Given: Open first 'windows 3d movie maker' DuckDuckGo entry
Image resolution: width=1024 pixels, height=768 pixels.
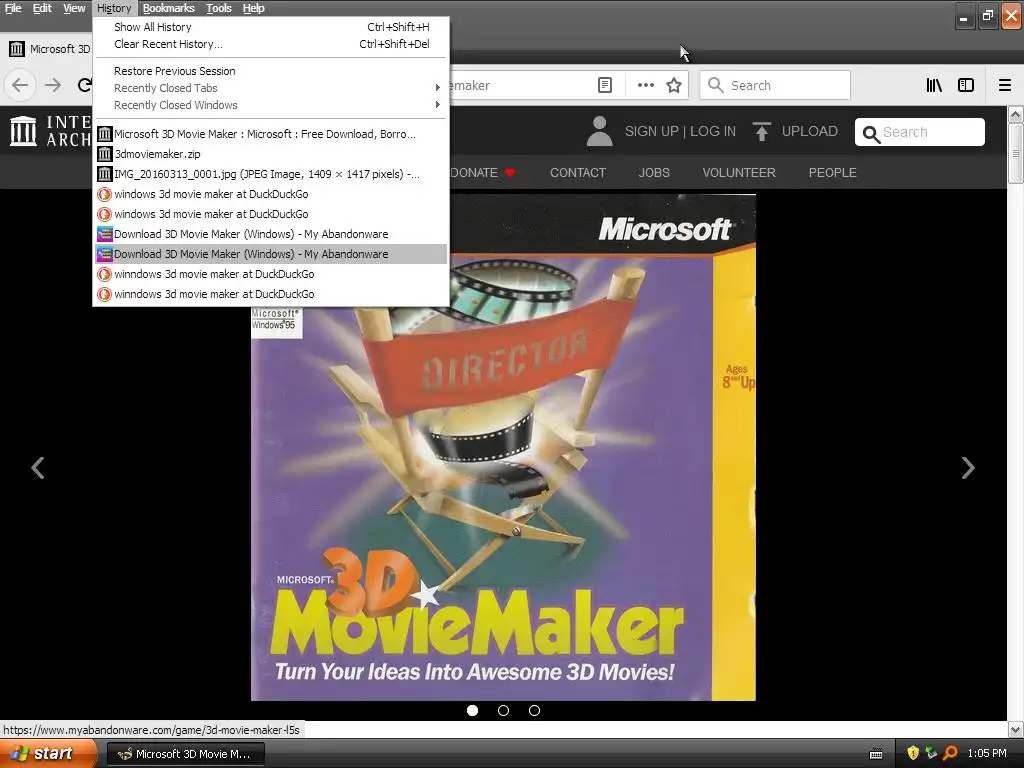Looking at the screenshot, I should click(270, 194).
